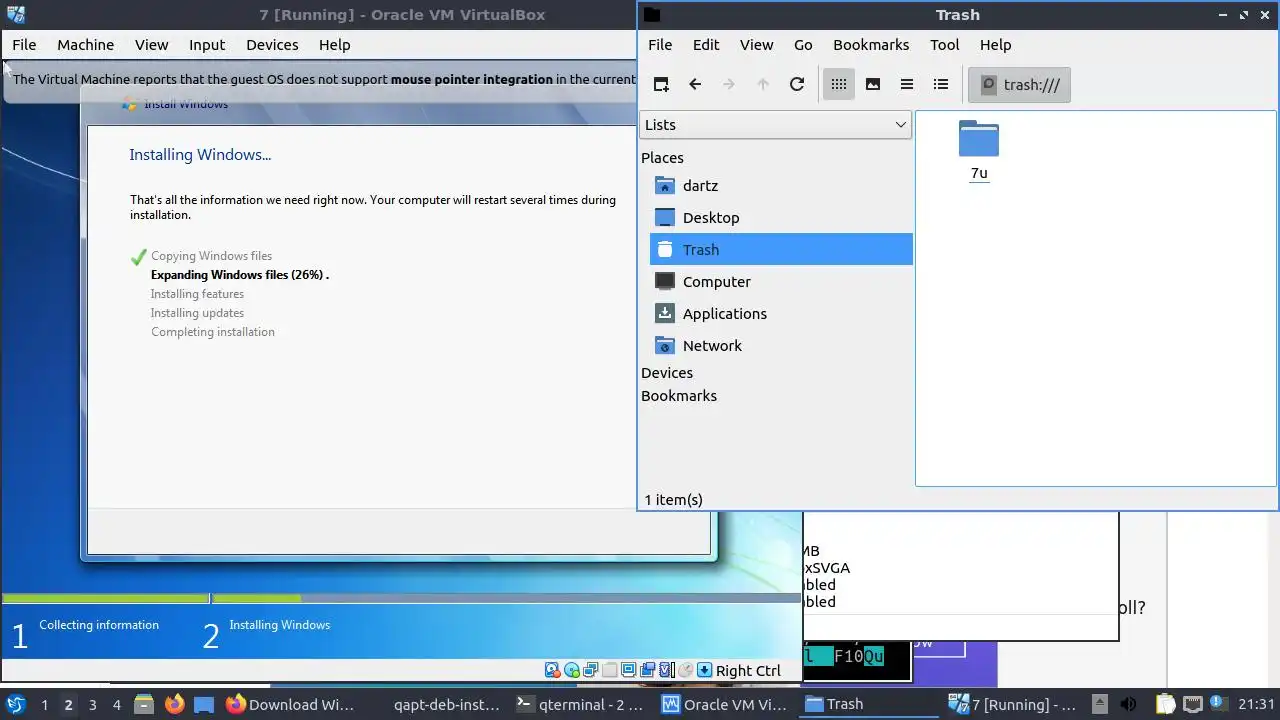Click VirtualBox recording status indicator
Screen dimensions: 1280x720
[x=647, y=670]
